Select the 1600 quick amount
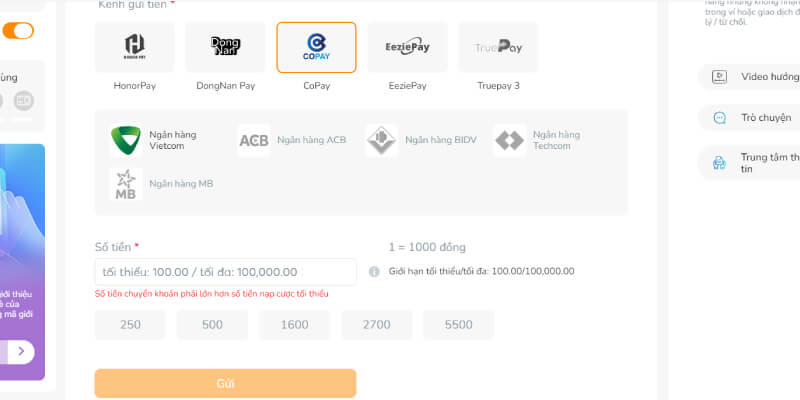The image size is (800, 400). 294,324
